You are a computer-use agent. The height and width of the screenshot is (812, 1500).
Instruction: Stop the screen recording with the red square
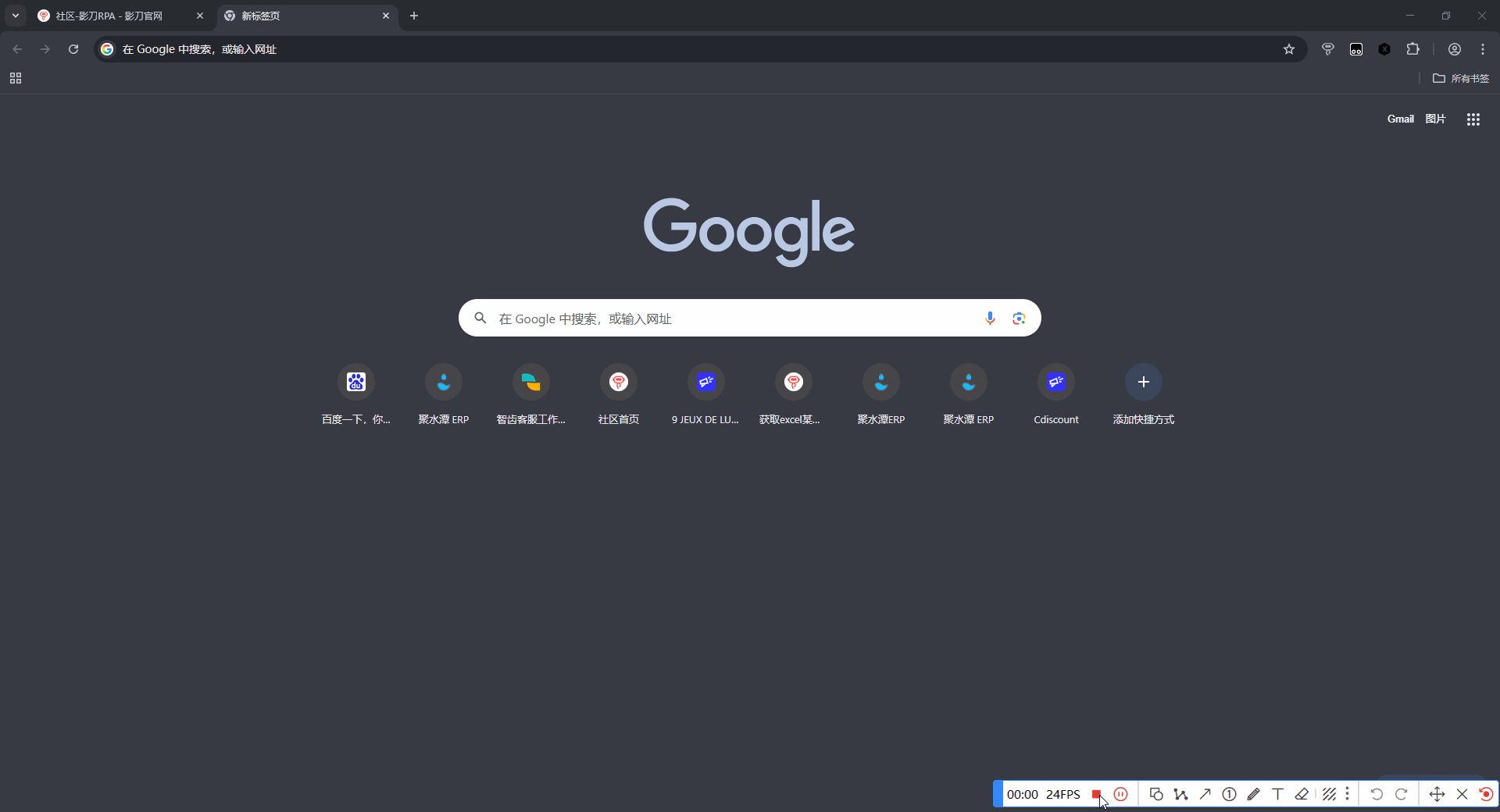pyautogui.click(x=1096, y=794)
